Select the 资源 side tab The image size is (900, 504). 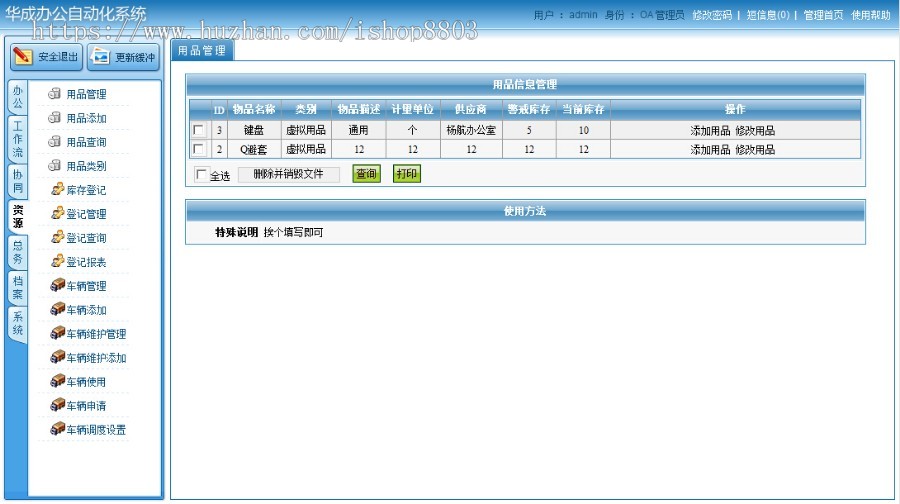pos(18,217)
